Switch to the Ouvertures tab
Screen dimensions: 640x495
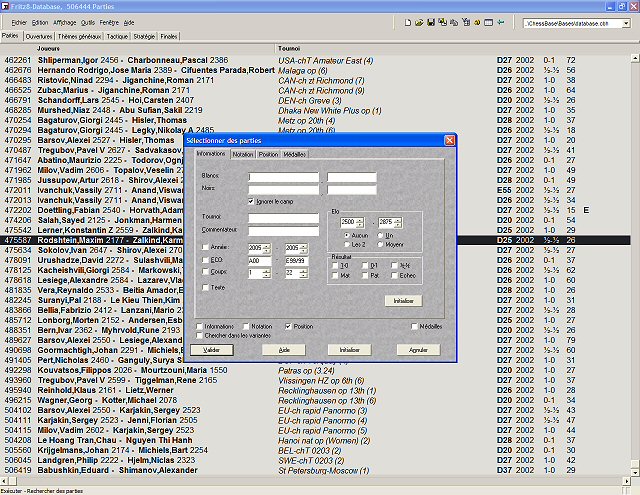point(40,35)
